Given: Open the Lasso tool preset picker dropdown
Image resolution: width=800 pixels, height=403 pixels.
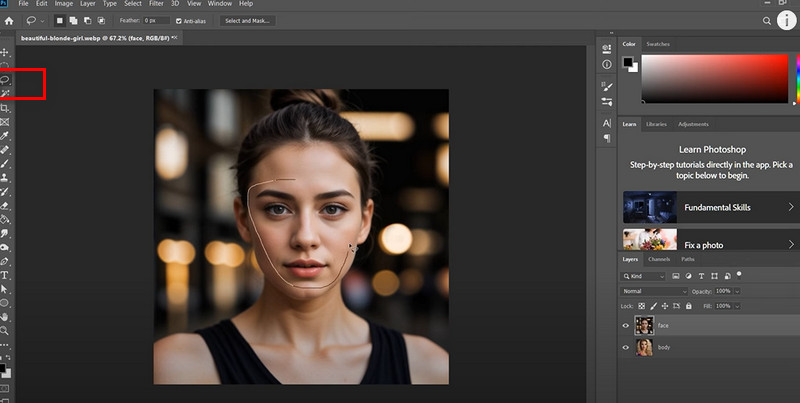Looking at the screenshot, I should click(x=42, y=21).
